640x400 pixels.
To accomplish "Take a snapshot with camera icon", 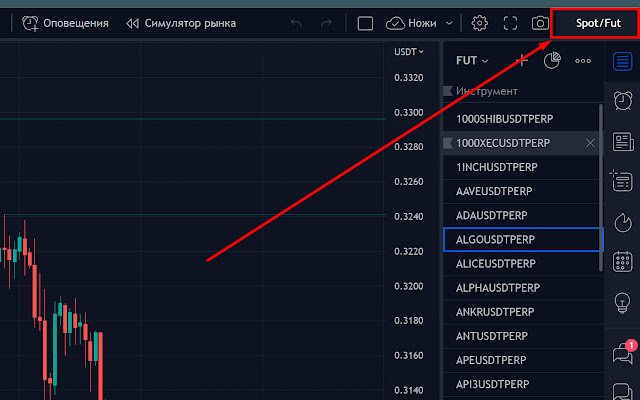I will tap(540, 23).
